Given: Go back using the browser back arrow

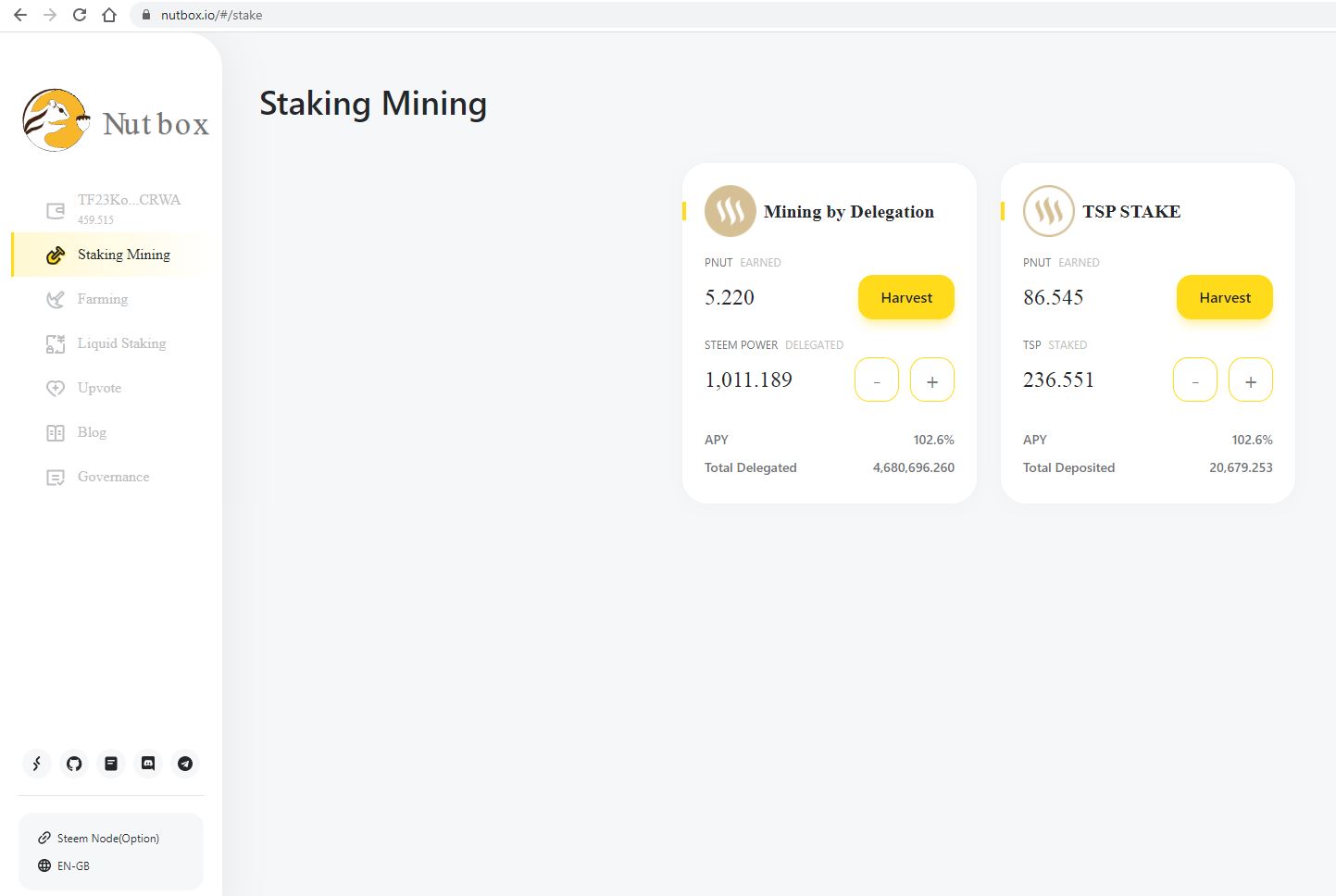Looking at the screenshot, I should pyautogui.click(x=20, y=15).
